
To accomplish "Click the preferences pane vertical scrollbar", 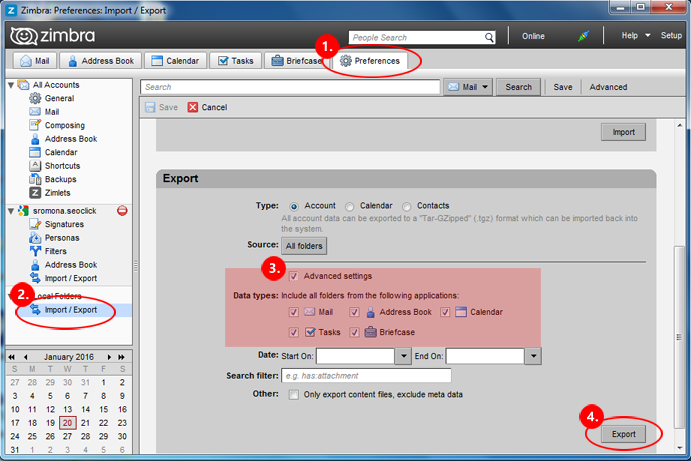I will click(x=679, y=337).
